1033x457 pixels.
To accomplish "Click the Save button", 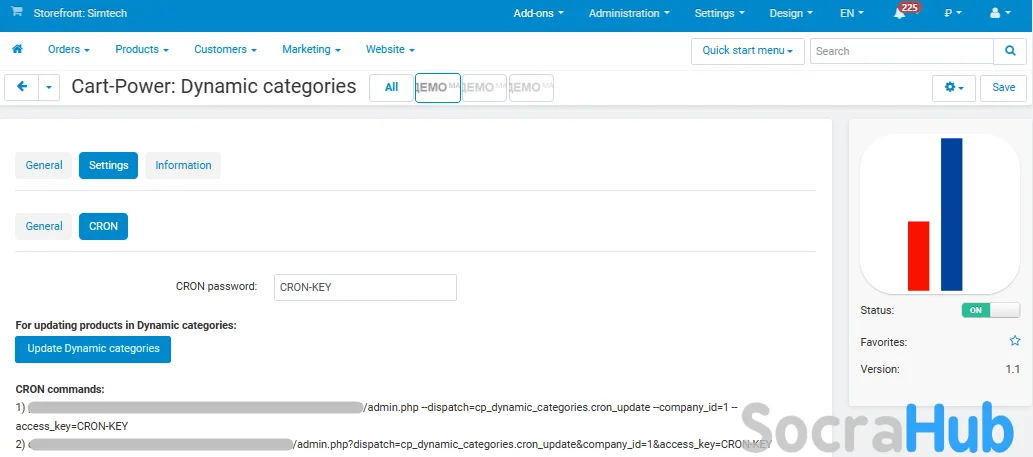I will coord(1003,88).
